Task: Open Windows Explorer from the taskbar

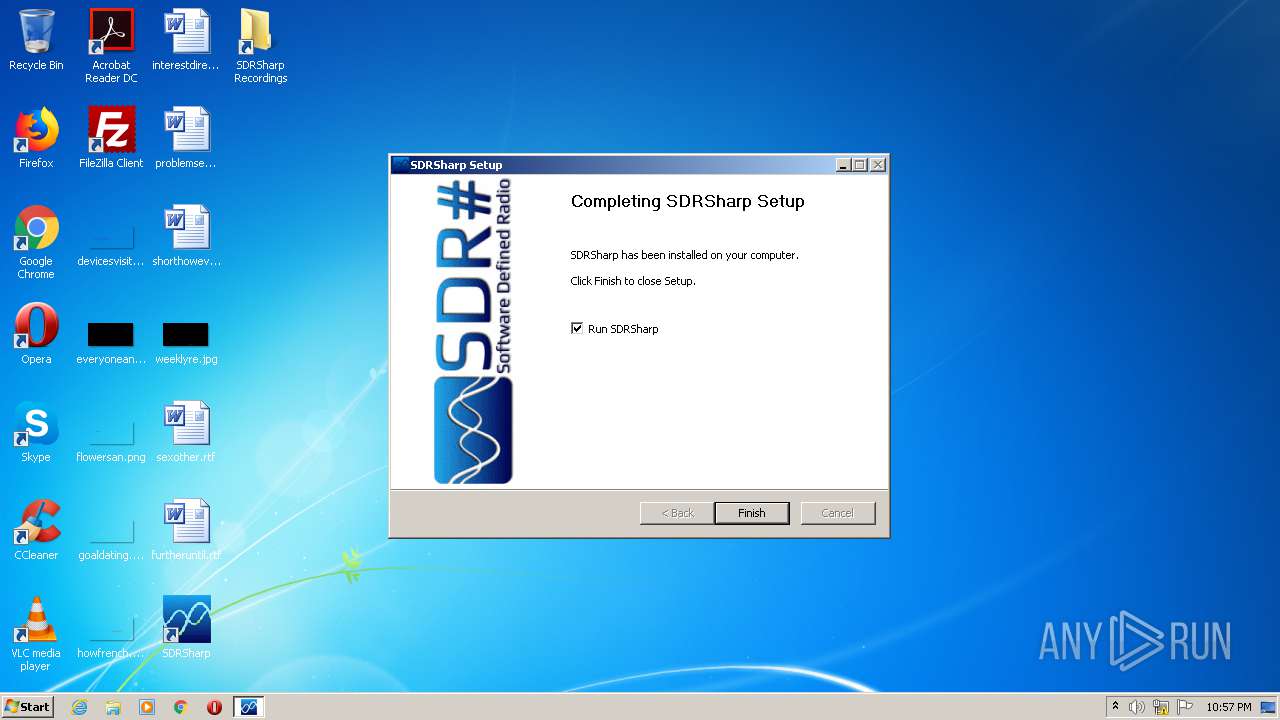Action: tap(113, 707)
